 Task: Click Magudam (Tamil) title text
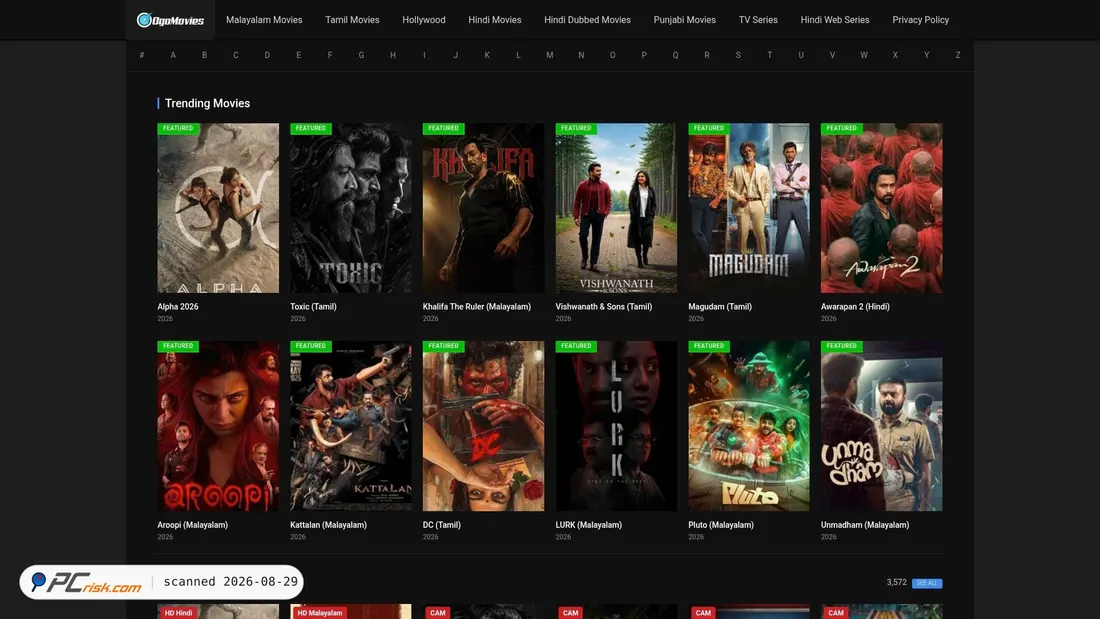720,307
